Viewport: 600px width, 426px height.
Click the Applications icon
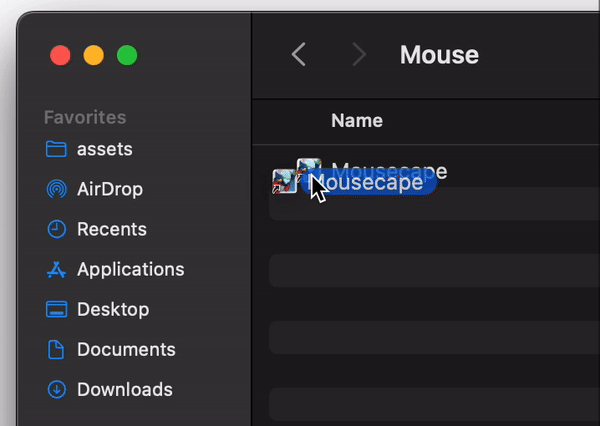click(56, 269)
